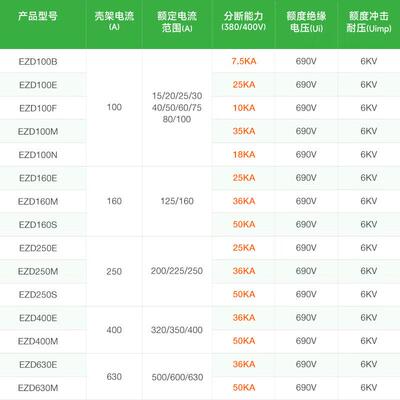Select the EZD250M model cell
This screenshot has width=400, height=400.
pyautogui.click(x=38, y=272)
